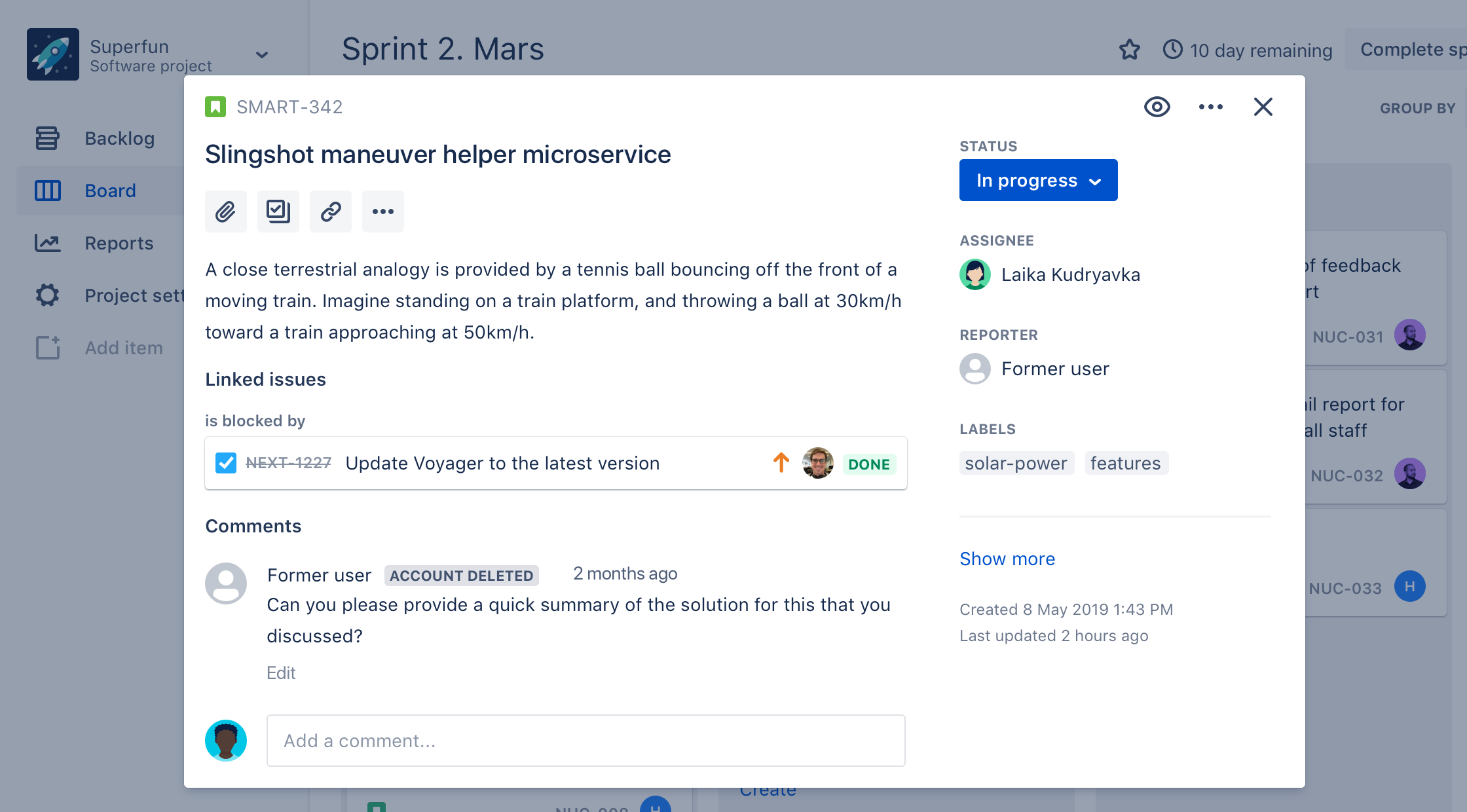This screenshot has height=812, width=1467.
Task: Click the checklist/task list icon
Action: point(278,211)
